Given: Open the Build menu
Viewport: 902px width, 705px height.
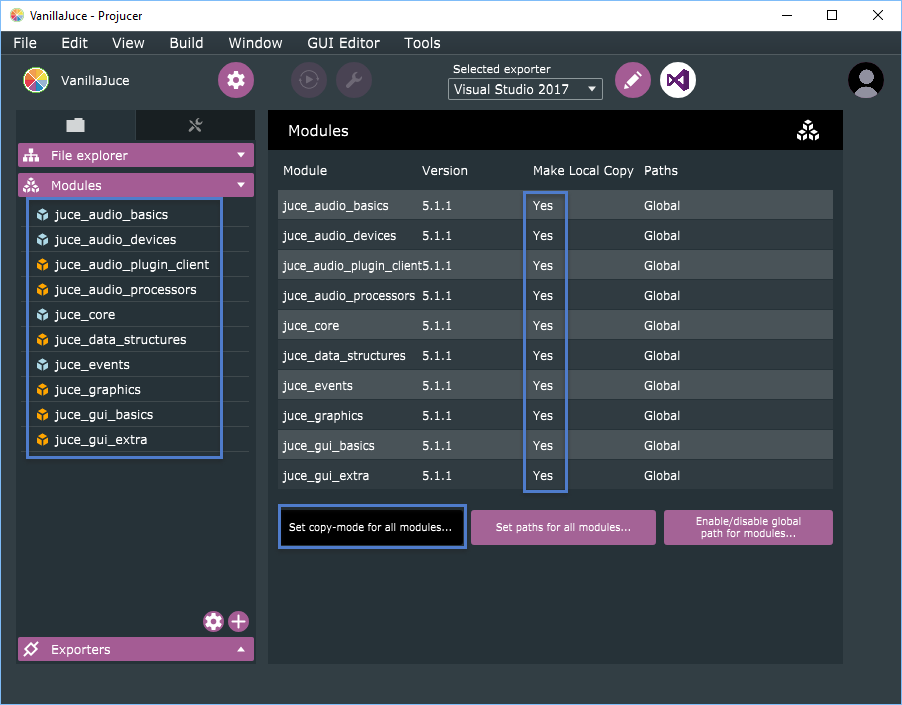Looking at the screenshot, I should 186,43.
